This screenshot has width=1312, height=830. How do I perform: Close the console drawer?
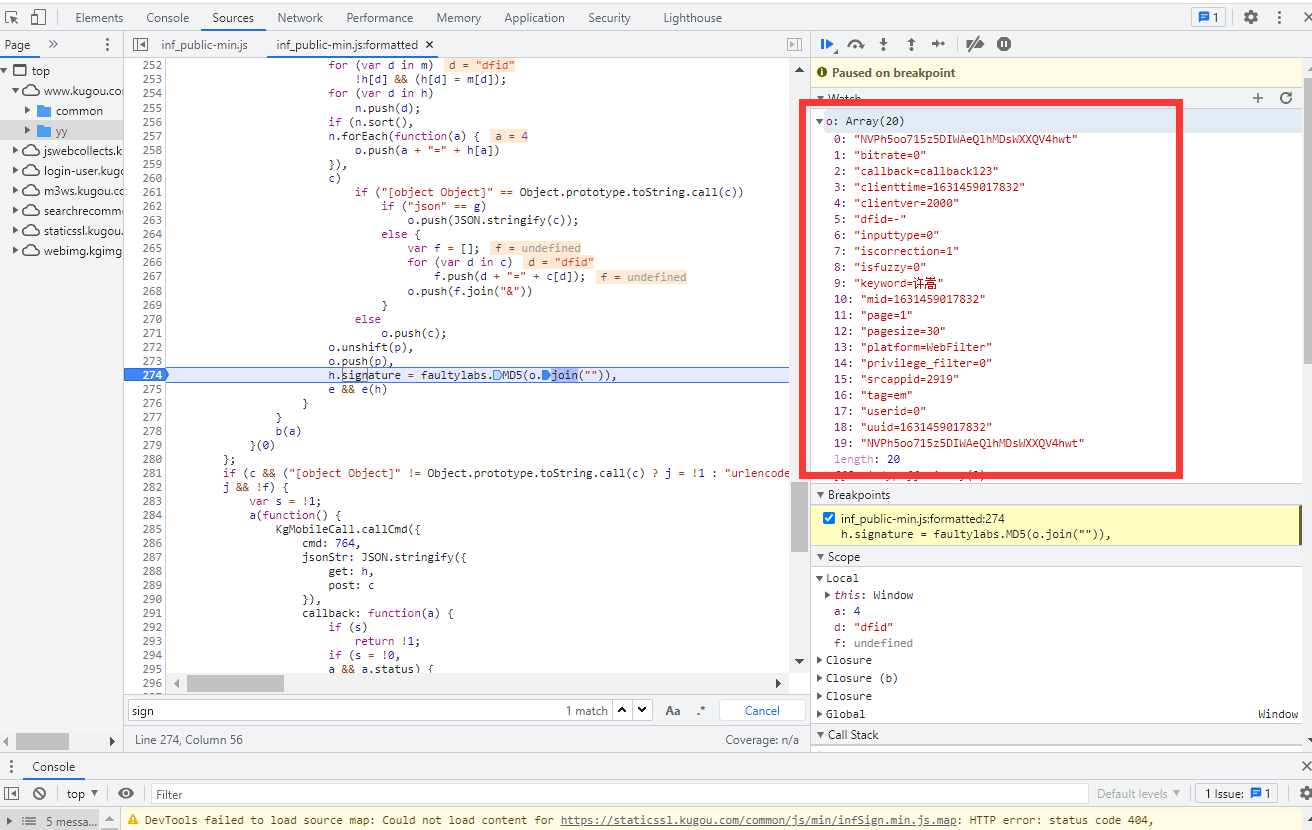coord(1307,767)
